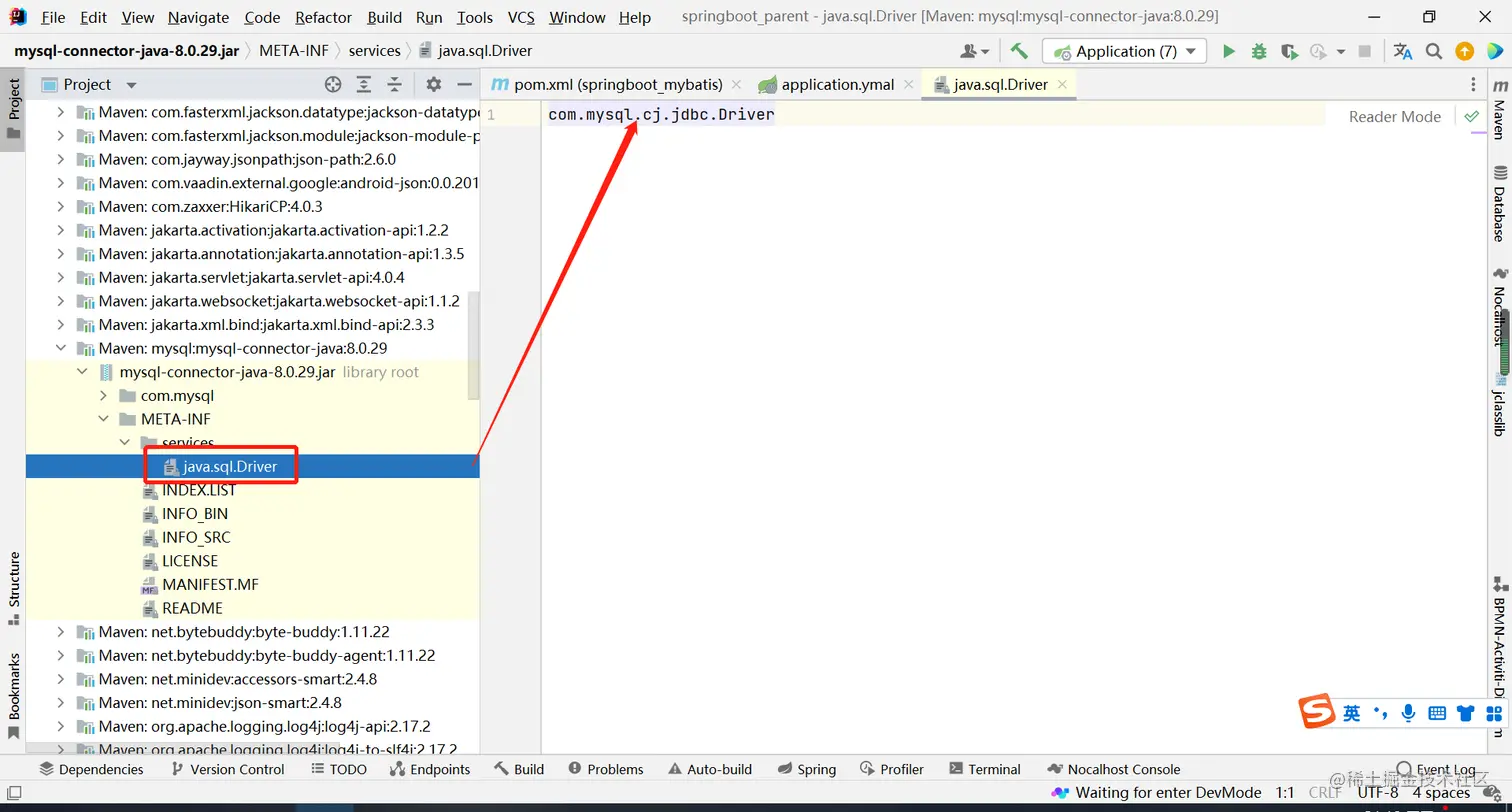Open the VCS menu
The height and width of the screenshot is (812, 1512).
521,18
